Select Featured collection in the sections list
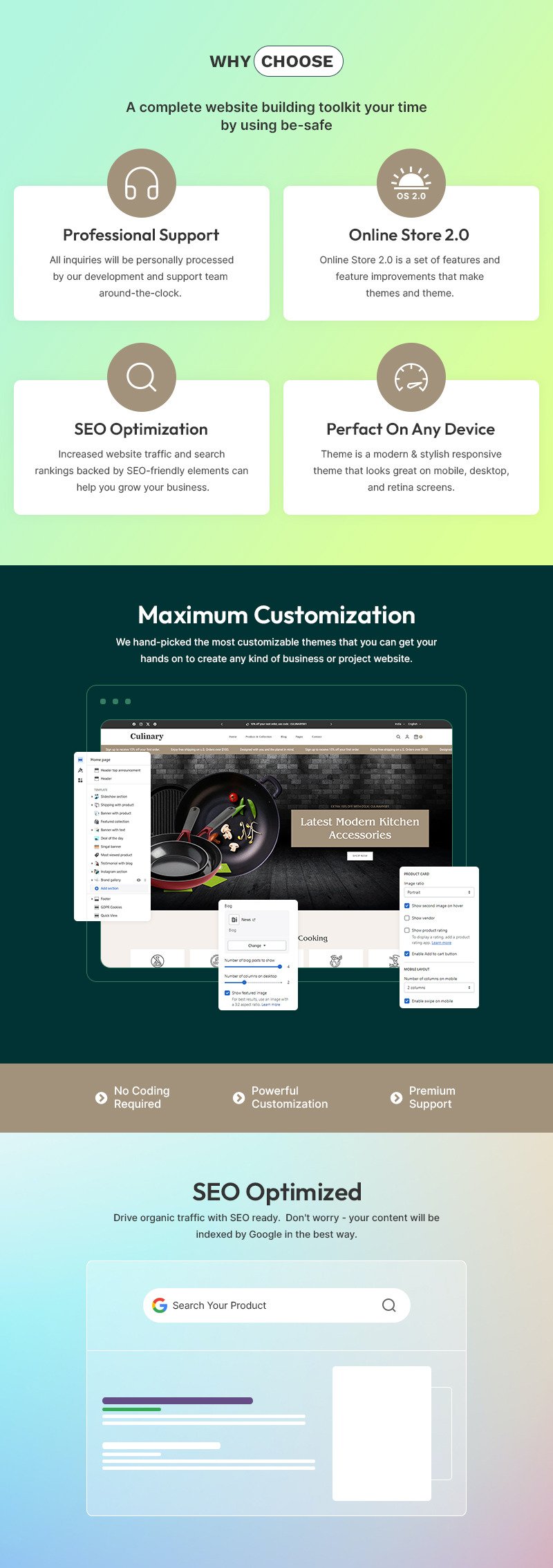Viewport: 553px width, 1568px height. [115, 822]
